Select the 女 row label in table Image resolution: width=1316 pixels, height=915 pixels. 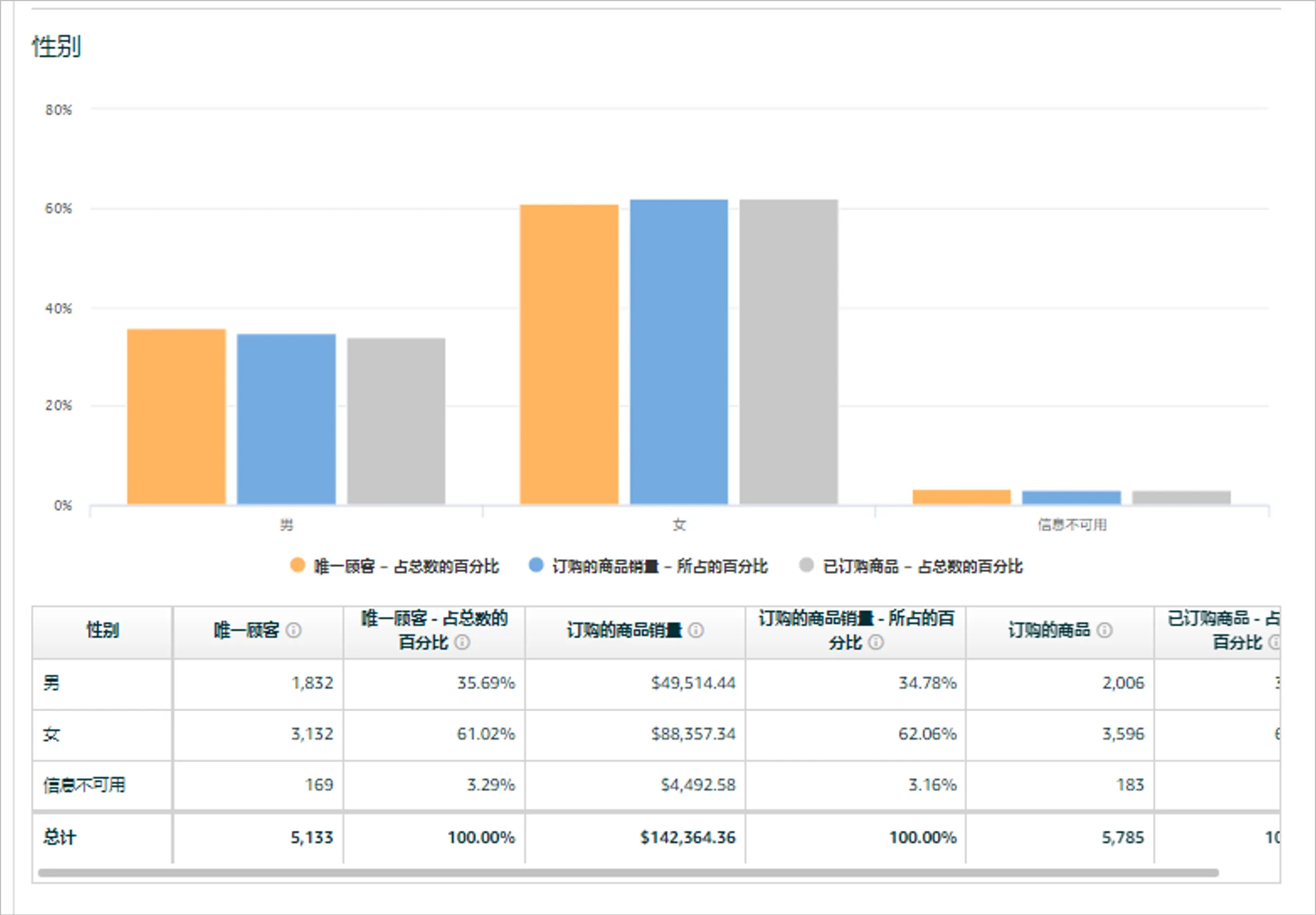(x=51, y=734)
